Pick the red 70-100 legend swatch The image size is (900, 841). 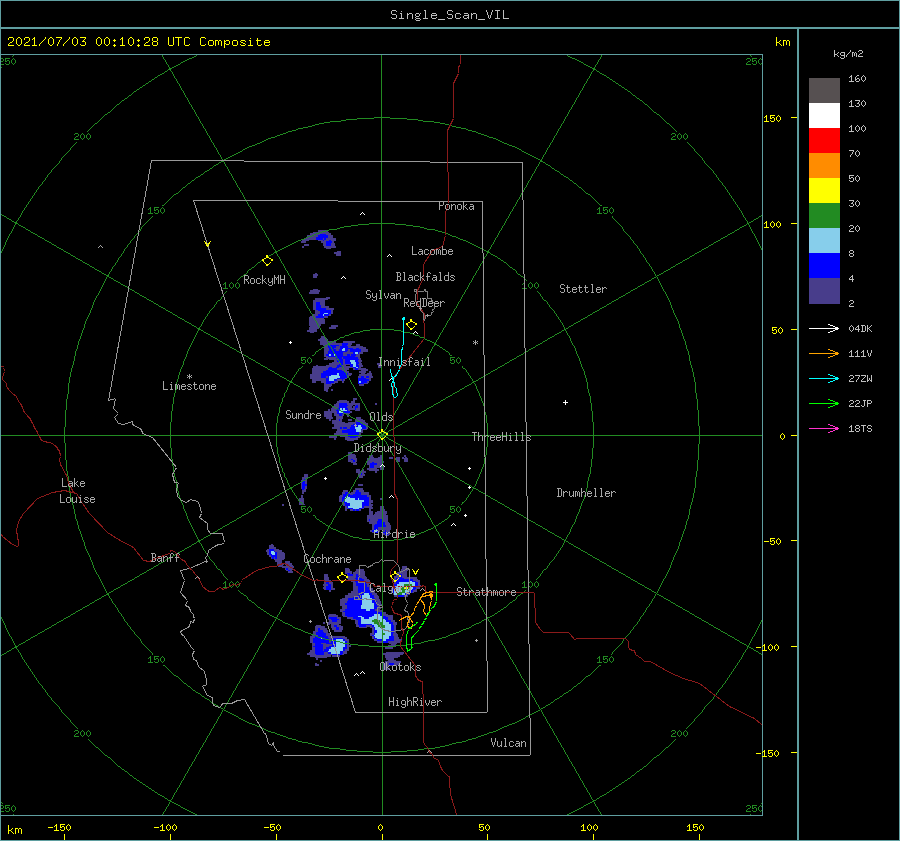point(824,141)
